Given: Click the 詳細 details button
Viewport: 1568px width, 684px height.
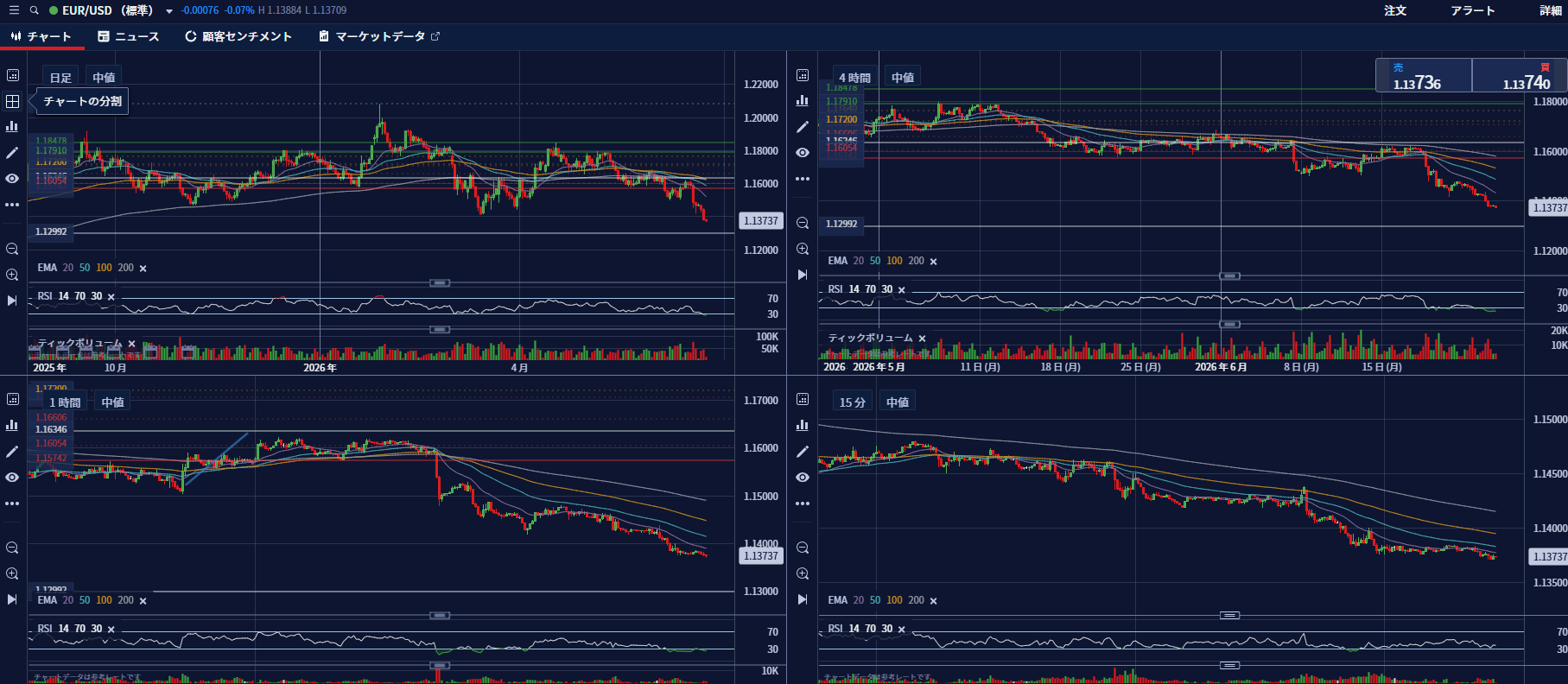Looking at the screenshot, I should tap(1551, 10).
